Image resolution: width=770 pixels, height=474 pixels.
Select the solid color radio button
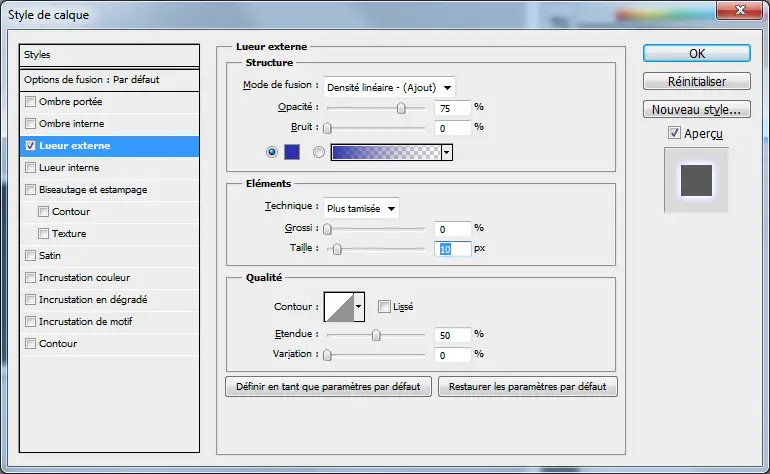[272, 152]
